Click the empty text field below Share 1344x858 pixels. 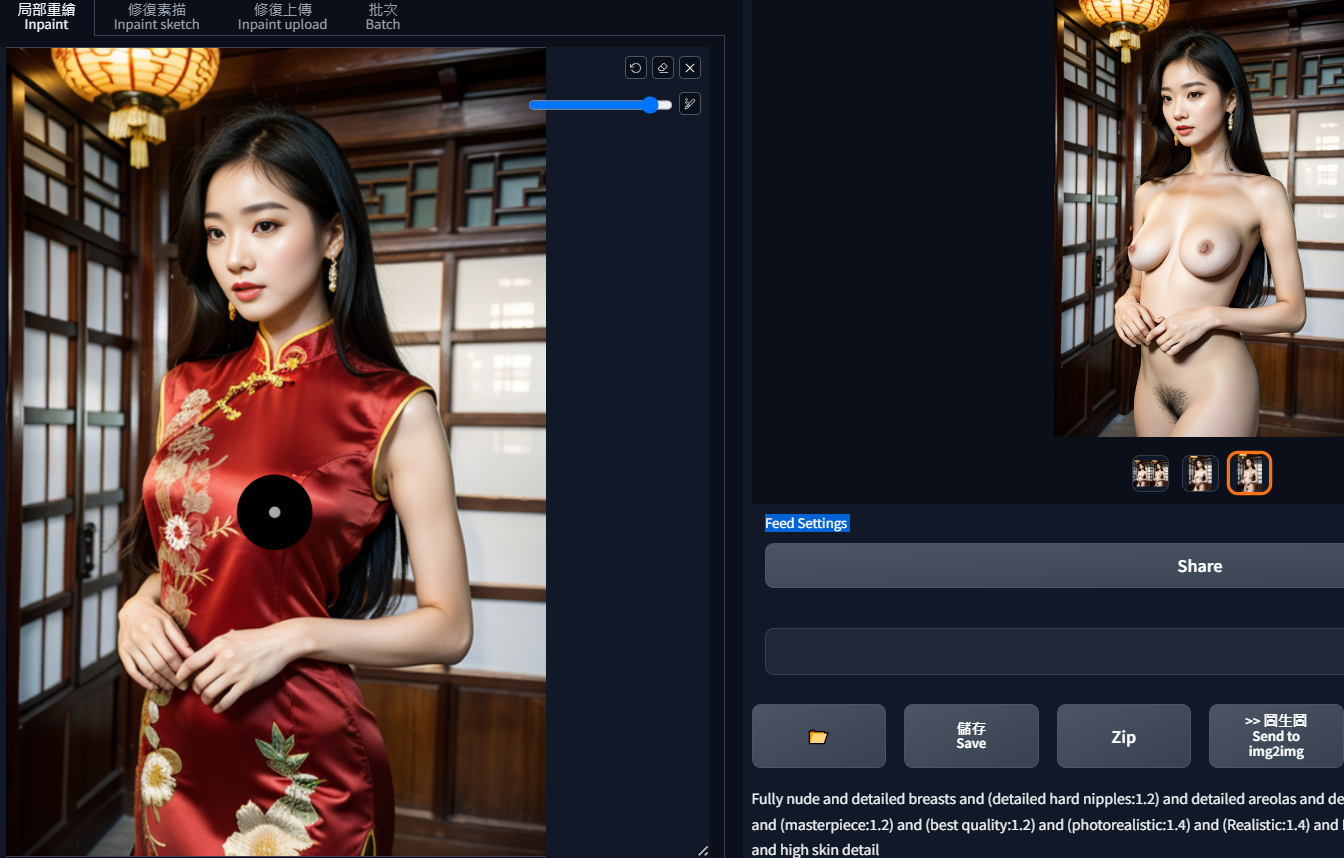tap(1055, 651)
